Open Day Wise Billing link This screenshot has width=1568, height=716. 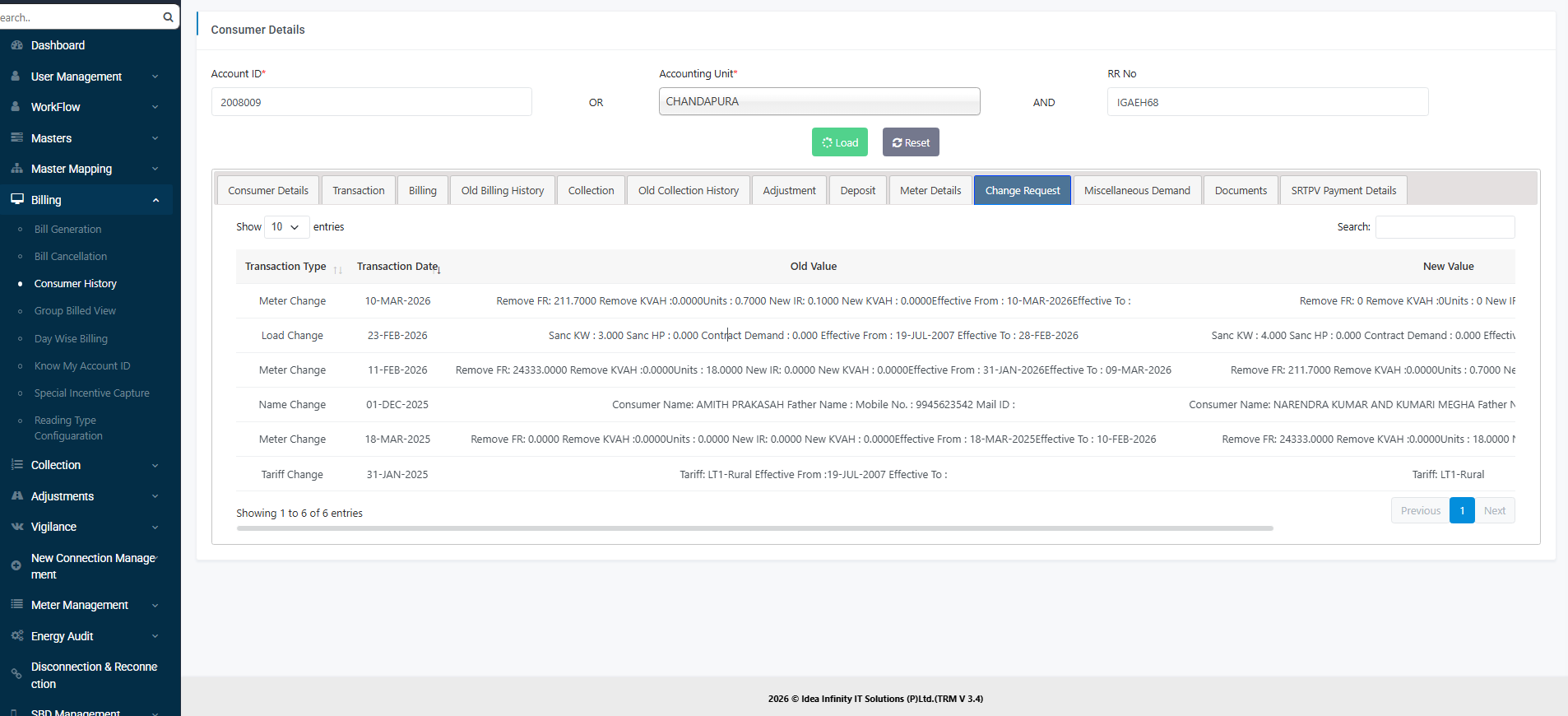pyautogui.click(x=71, y=338)
